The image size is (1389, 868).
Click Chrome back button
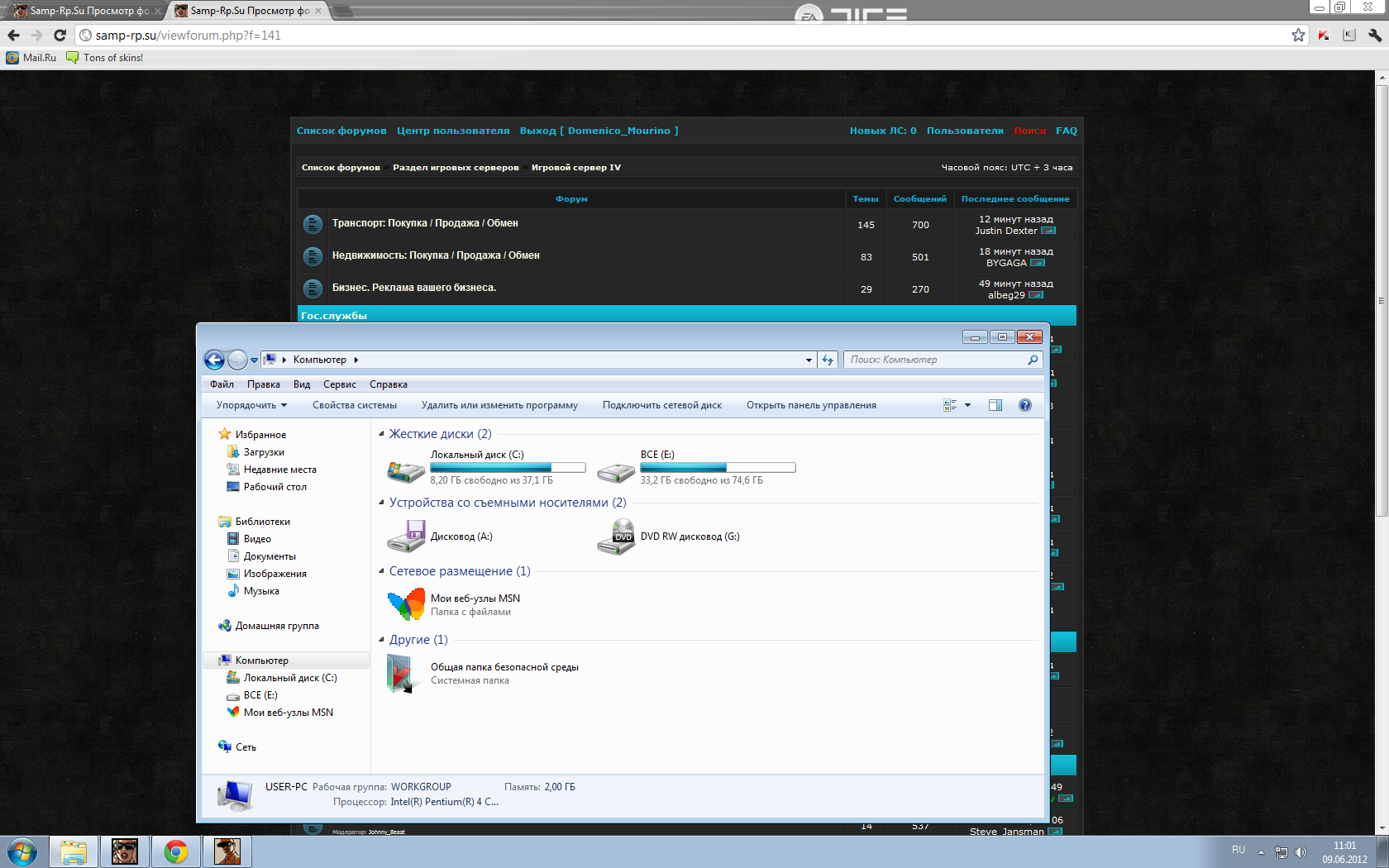tap(14, 35)
